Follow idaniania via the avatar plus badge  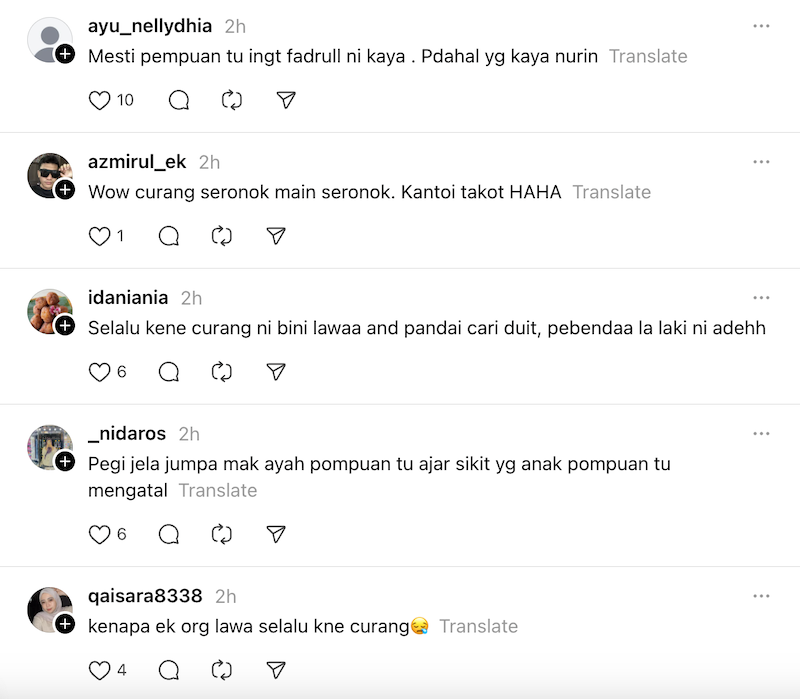click(x=66, y=326)
